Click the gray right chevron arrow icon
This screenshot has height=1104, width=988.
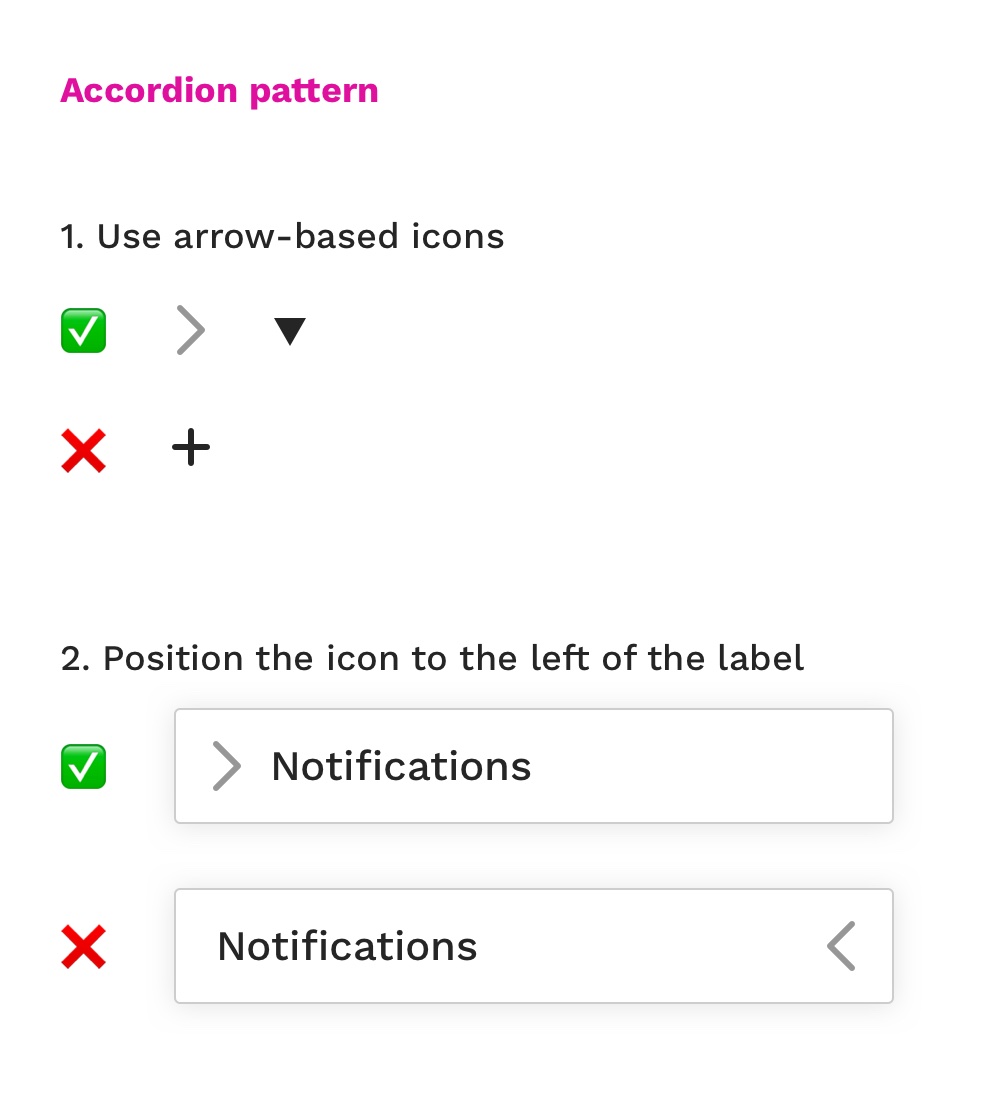pyautogui.click(x=190, y=330)
